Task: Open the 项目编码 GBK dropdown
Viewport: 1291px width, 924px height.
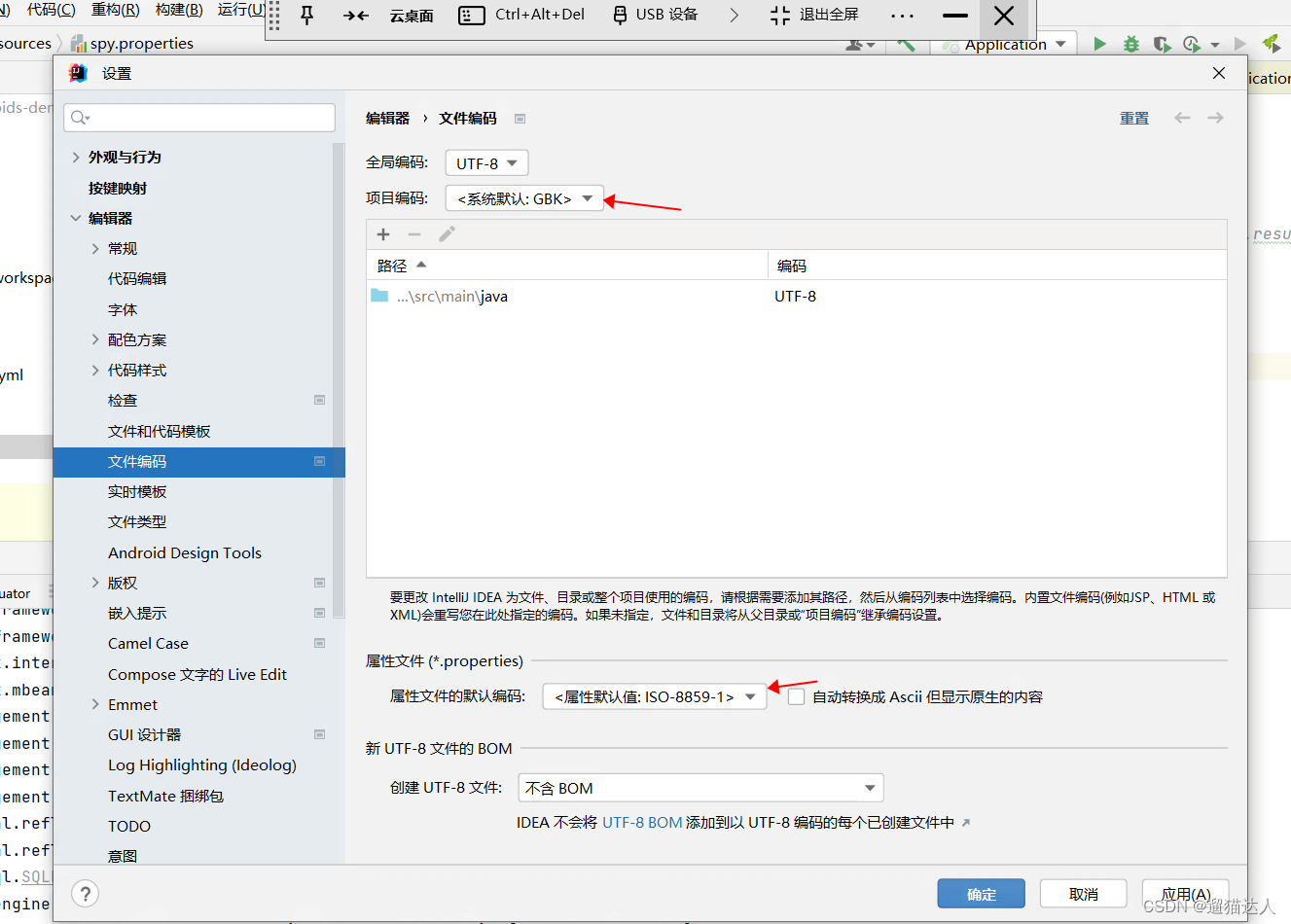Action: pyautogui.click(x=524, y=198)
